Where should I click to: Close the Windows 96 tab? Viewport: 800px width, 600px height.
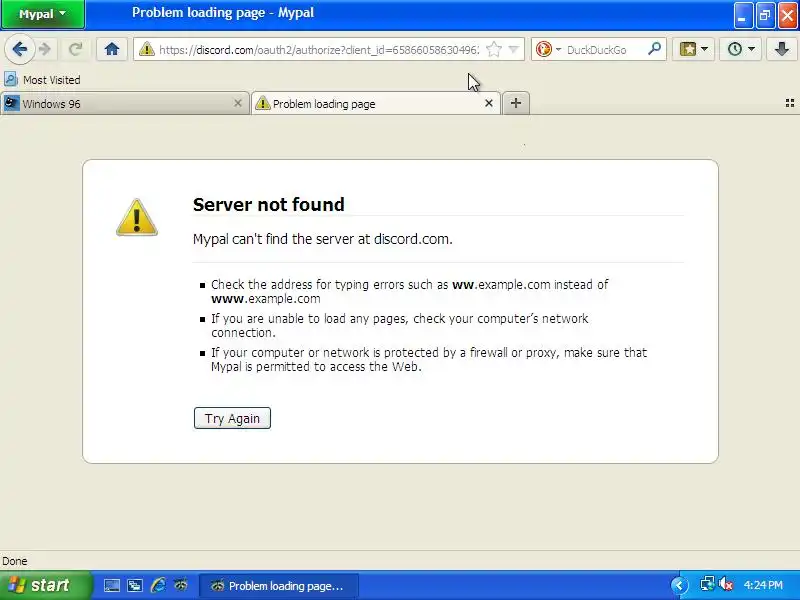(238, 104)
